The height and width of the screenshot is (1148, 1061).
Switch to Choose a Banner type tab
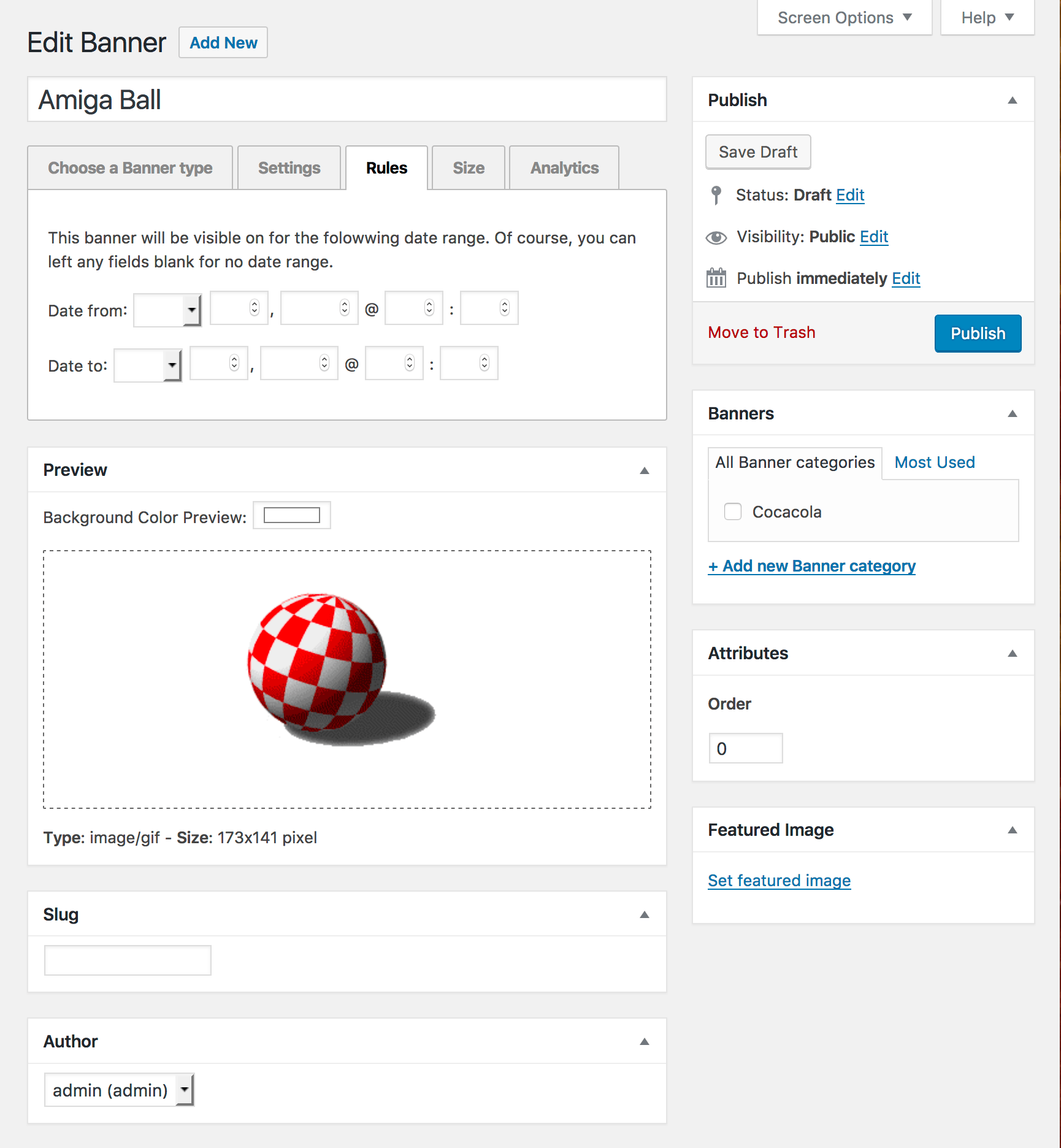130,168
